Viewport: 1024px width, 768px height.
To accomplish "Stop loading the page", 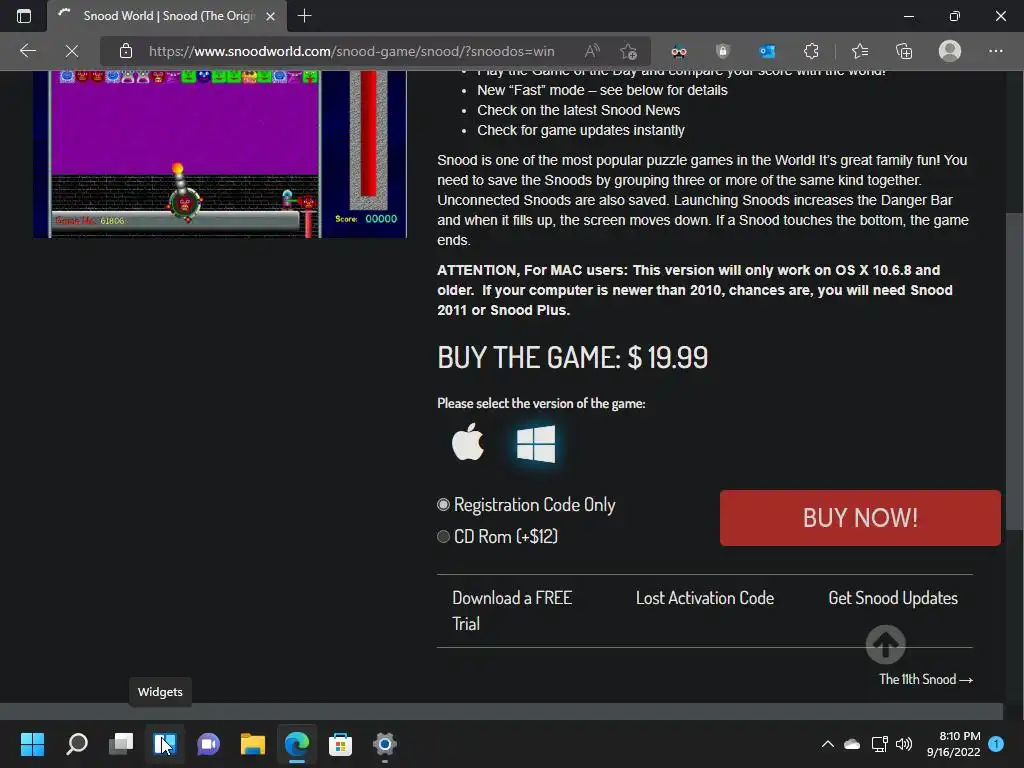I will pyautogui.click(x=72, y=51).
